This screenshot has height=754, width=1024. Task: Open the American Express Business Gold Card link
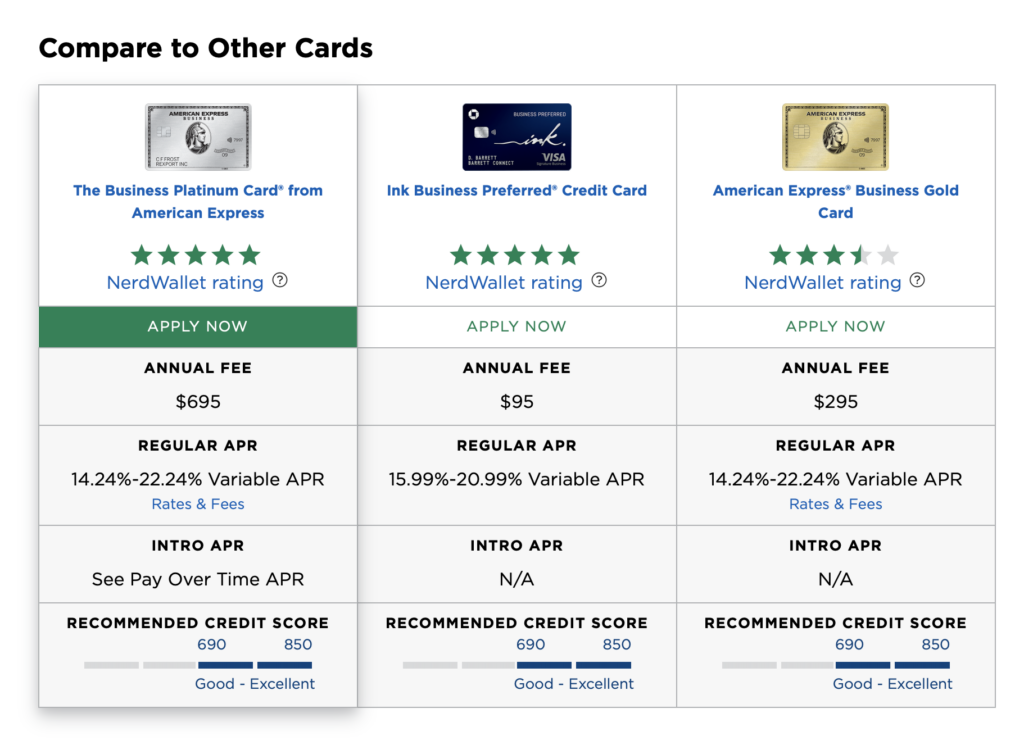pos(835,201)
